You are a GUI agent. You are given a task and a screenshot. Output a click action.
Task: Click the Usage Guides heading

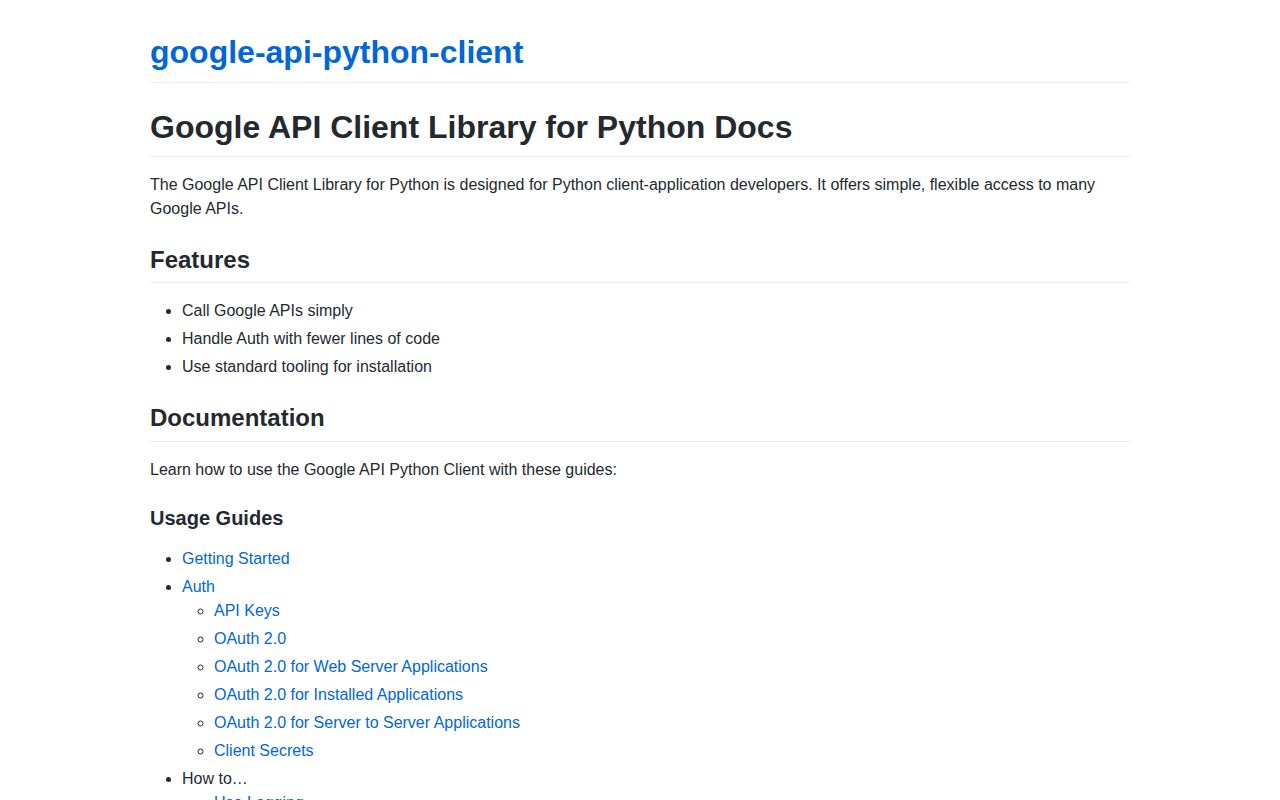tap(216, 518)
